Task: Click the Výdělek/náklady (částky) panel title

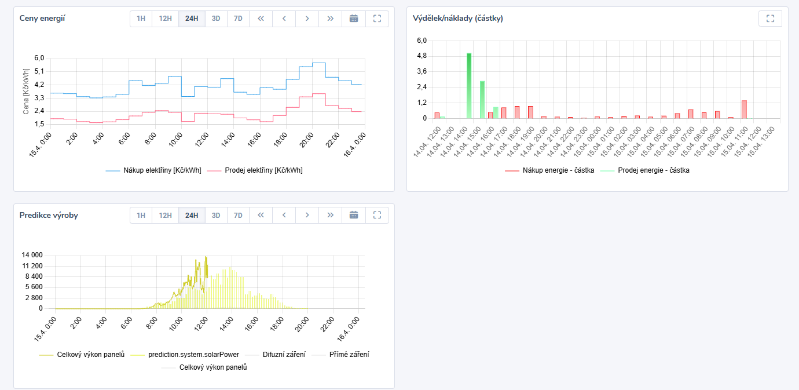Action: coord(458,18)
